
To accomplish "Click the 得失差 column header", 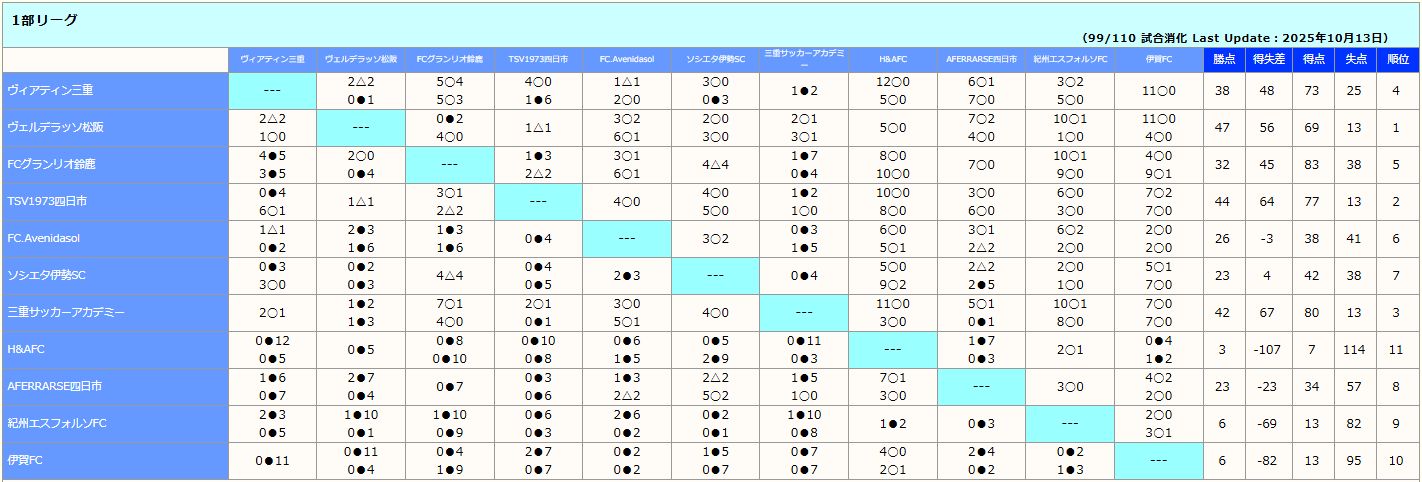I will (1269, 60).
